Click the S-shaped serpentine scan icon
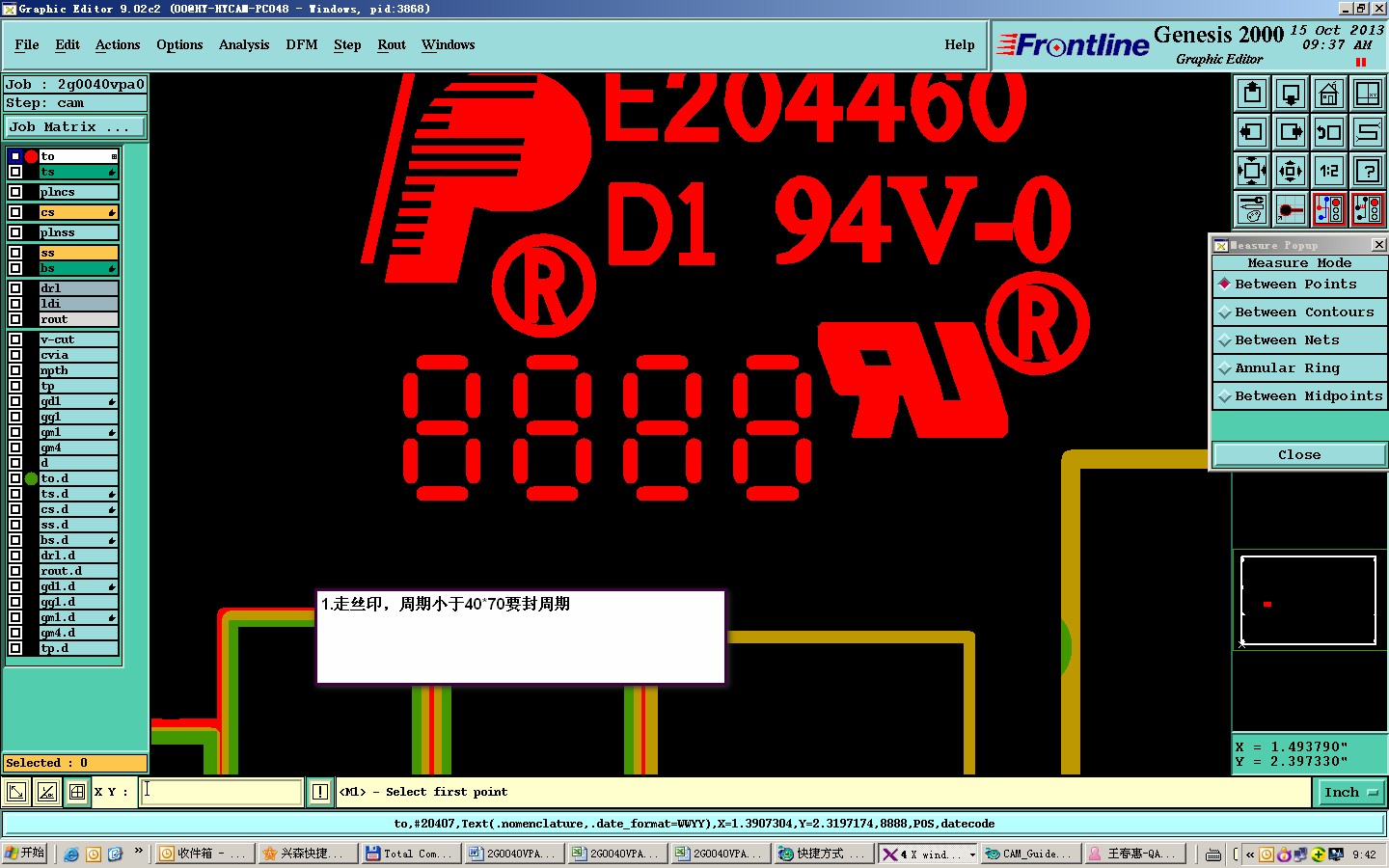This screenshot has height=868, width=1389. pyautogui.click(x=1368, y=132)
